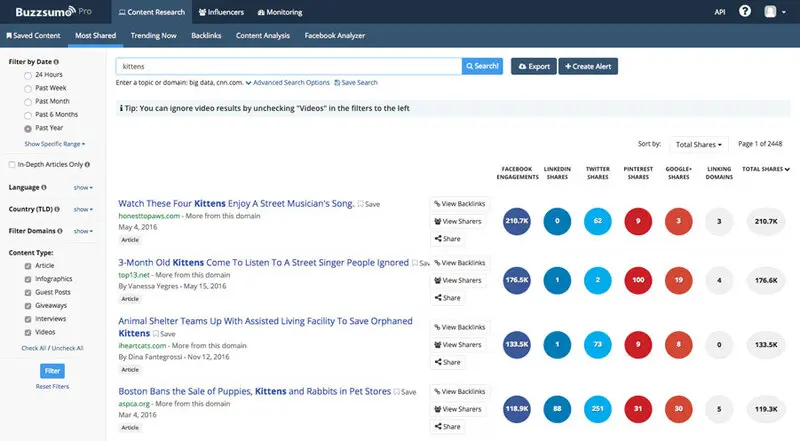Show the Language filter options
Screen dimensions: 800x441
click(83, 188)
